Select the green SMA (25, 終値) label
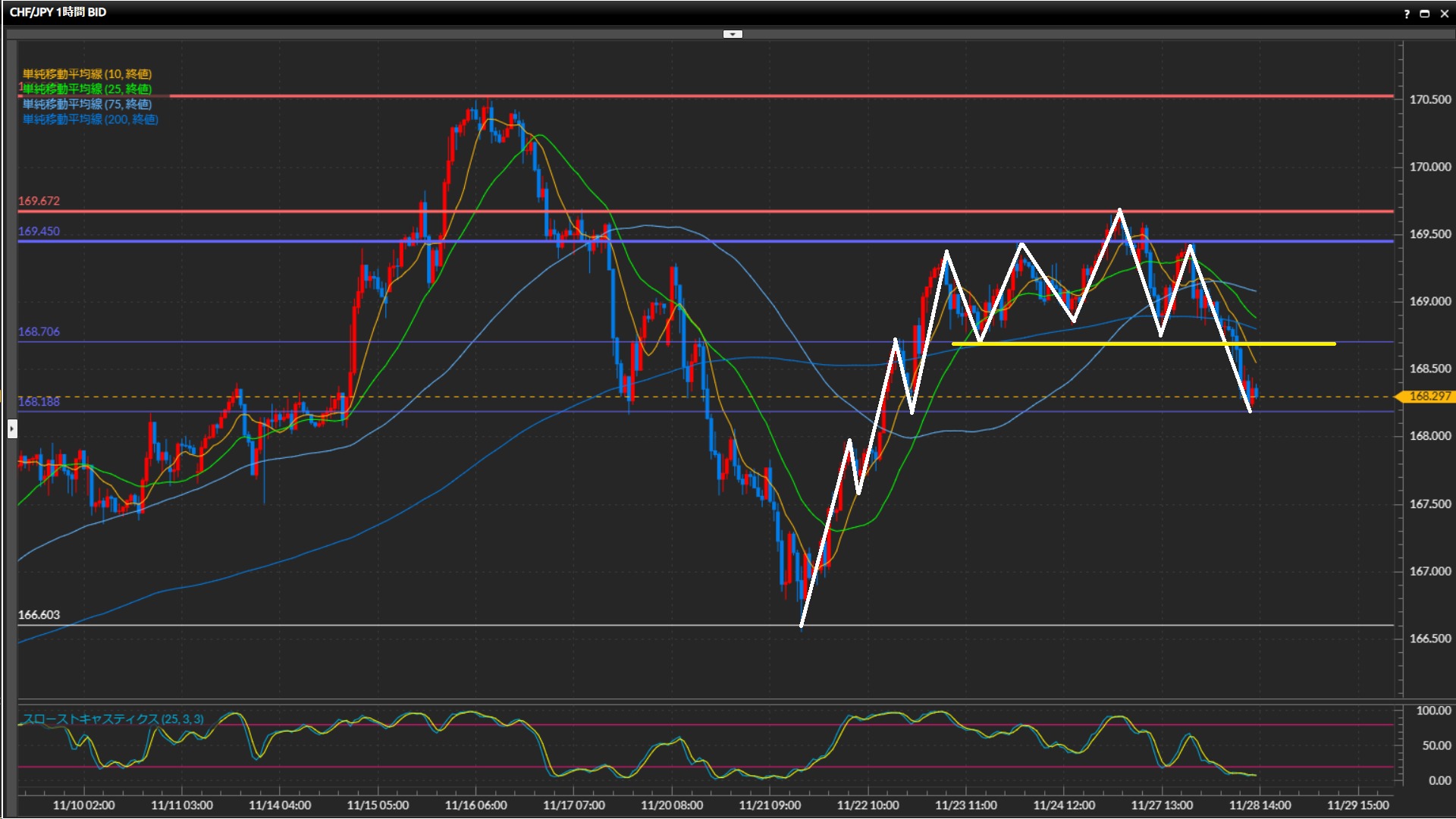Screen dimensions: 1456x819 click(87, 89)
